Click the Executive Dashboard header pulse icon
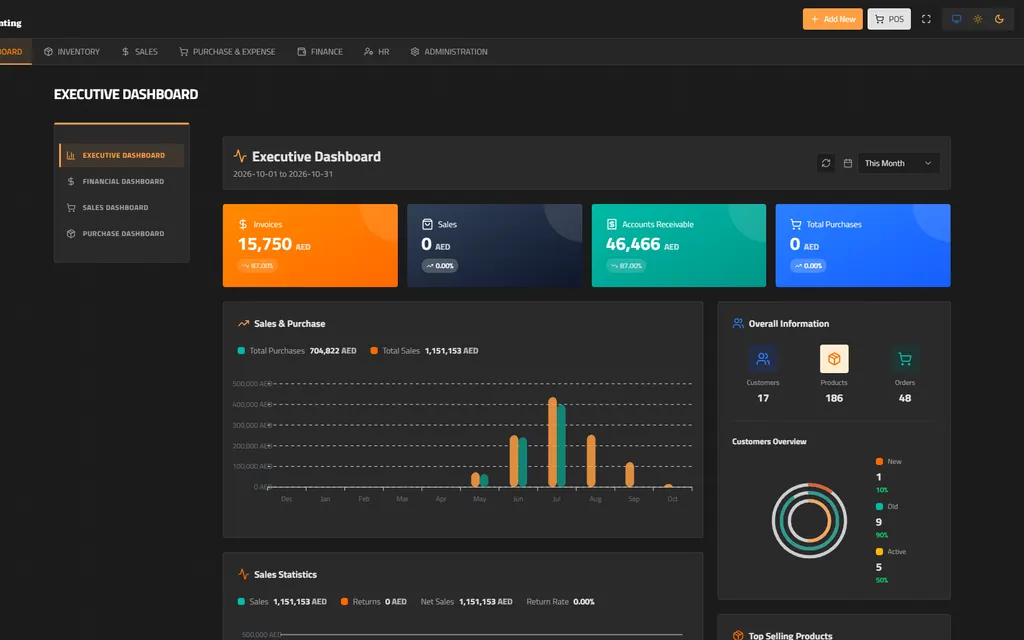Screen dimensions: 1024x640 point(240,156)
